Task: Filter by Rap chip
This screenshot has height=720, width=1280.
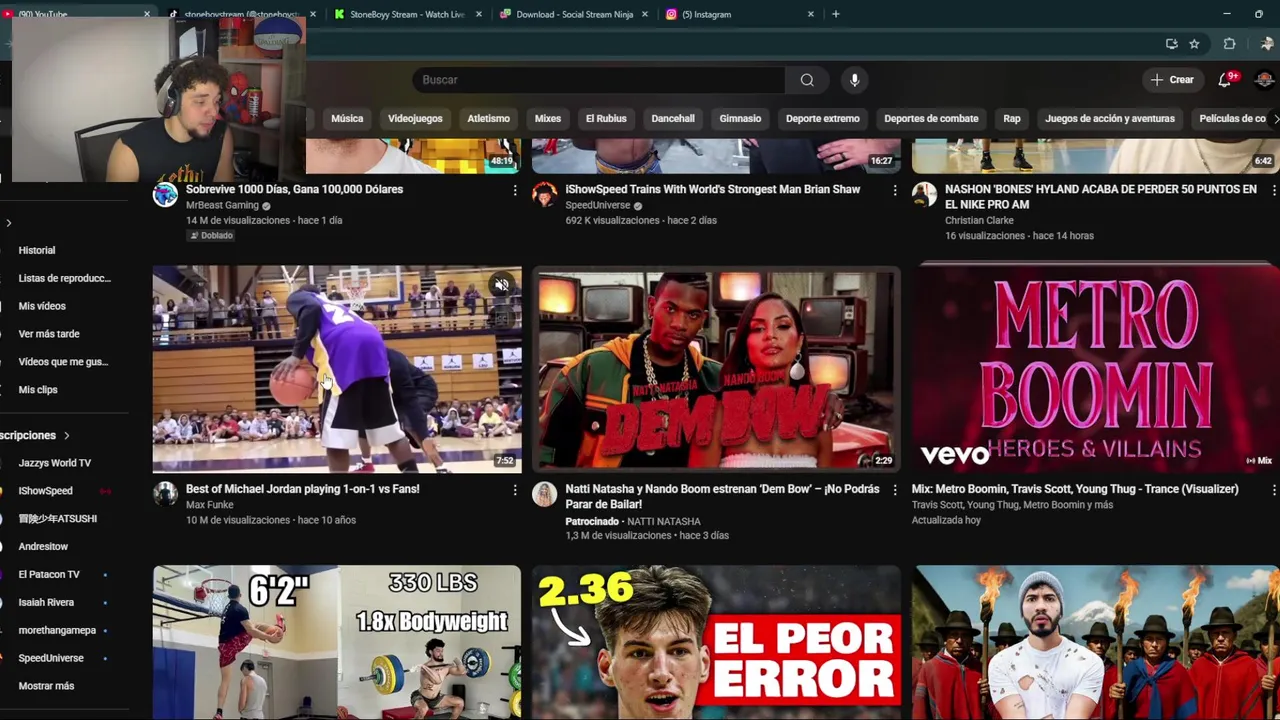Action: tap(1012, 118)
